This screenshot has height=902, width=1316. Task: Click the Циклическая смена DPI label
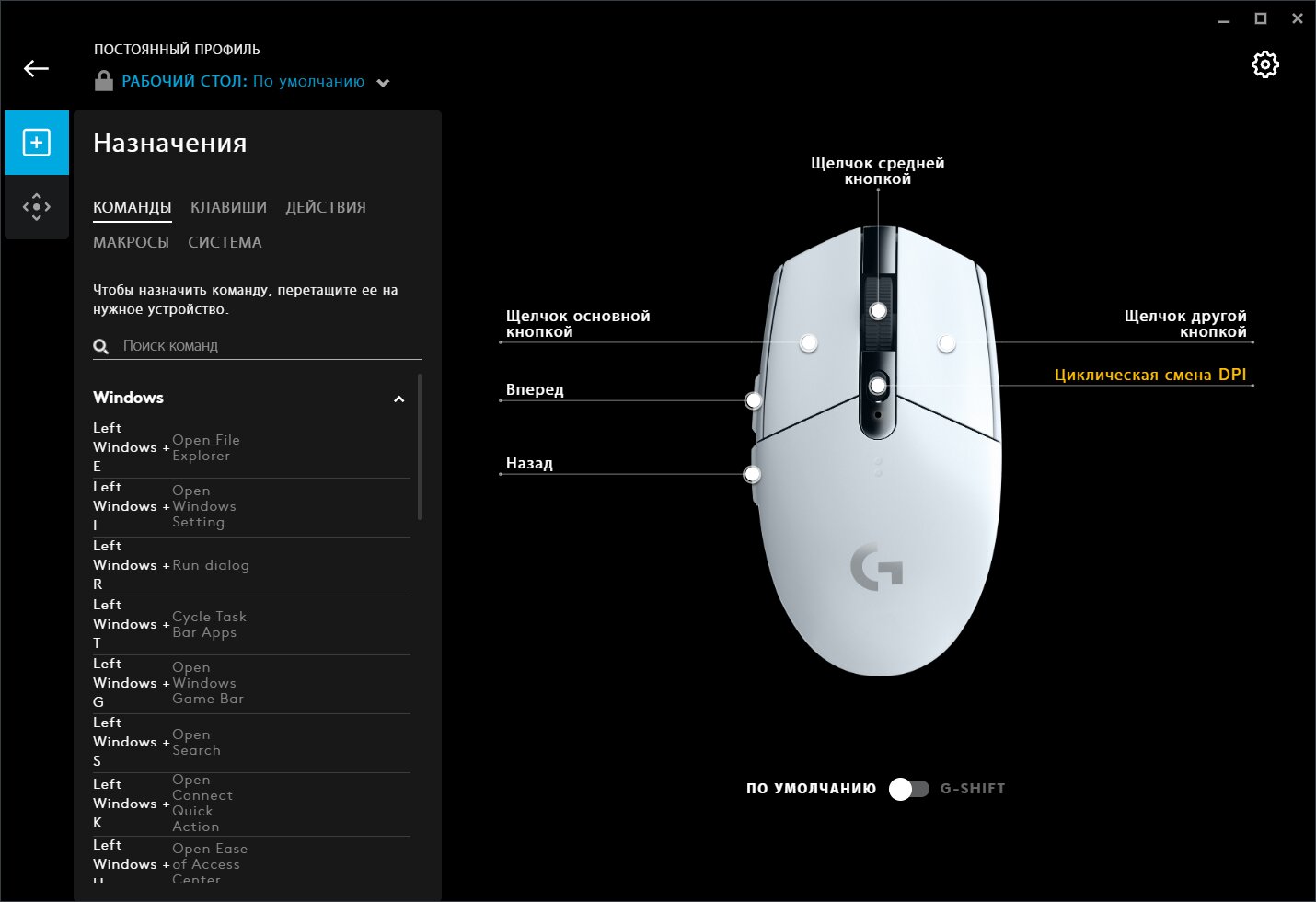click(x=1150, y=375)
